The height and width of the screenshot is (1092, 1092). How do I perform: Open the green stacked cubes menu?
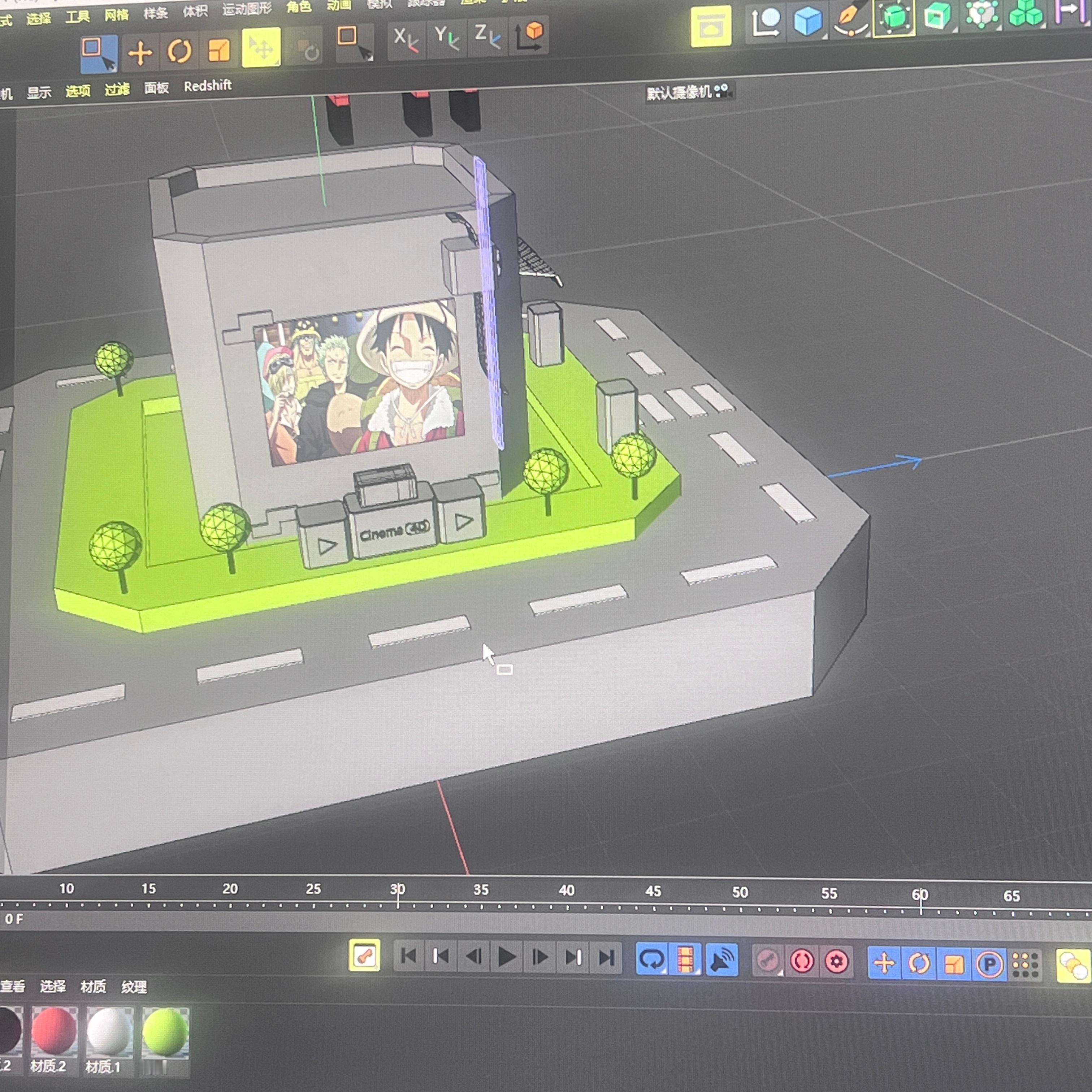1025,12
